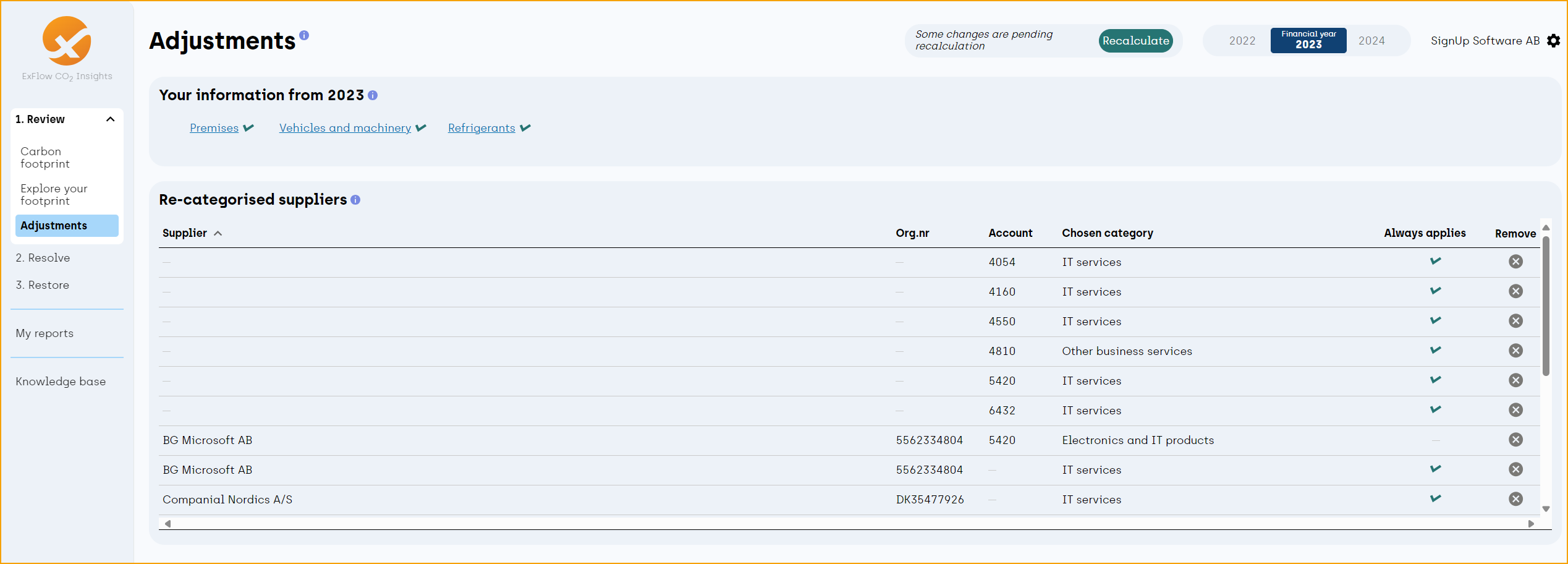Select the 2024 financial year tab
Image resolution: width=1568 pixels, height=564 pixels.
point(1372,41)
